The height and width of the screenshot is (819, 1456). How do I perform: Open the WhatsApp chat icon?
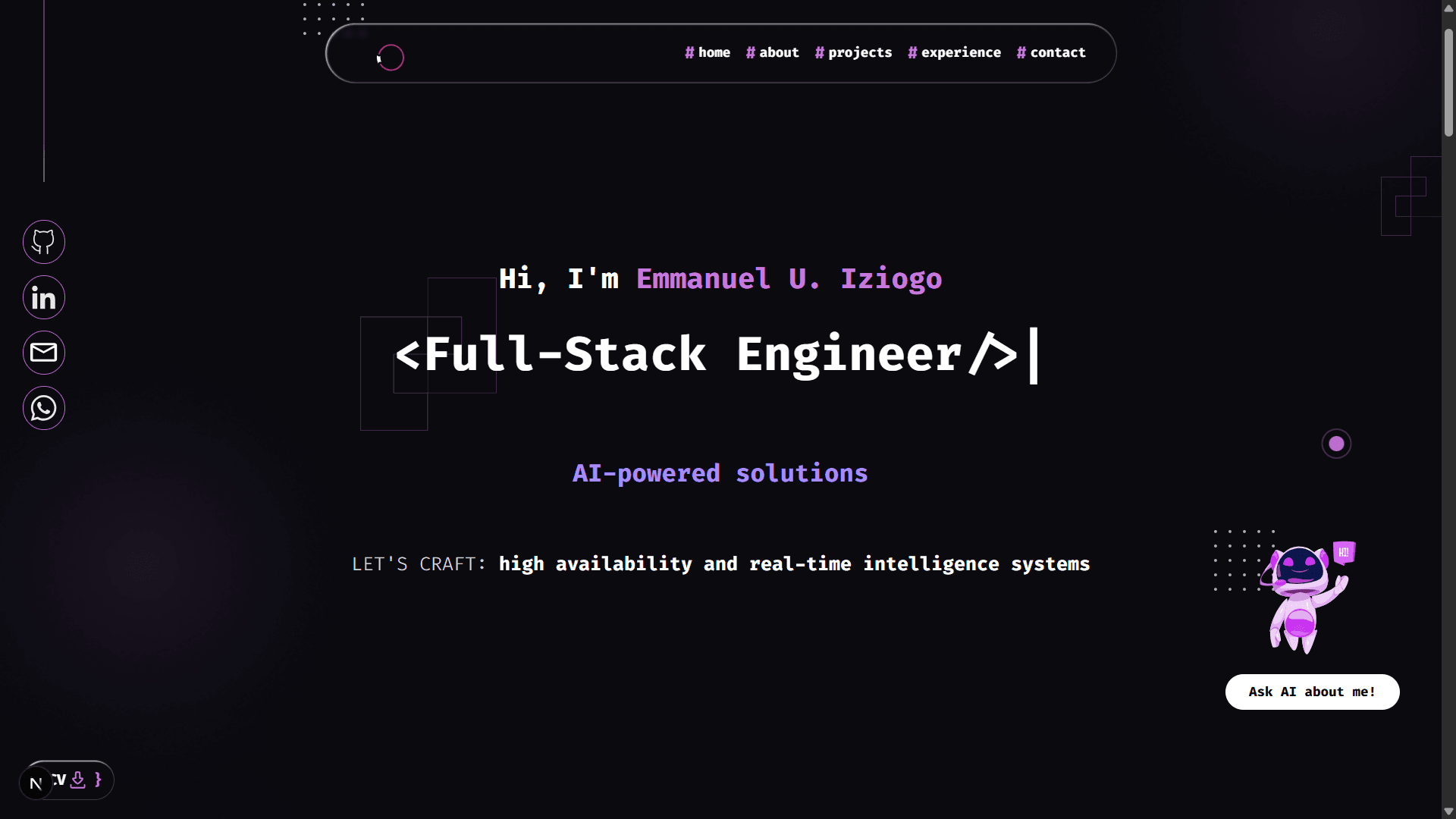click(44, 408)
